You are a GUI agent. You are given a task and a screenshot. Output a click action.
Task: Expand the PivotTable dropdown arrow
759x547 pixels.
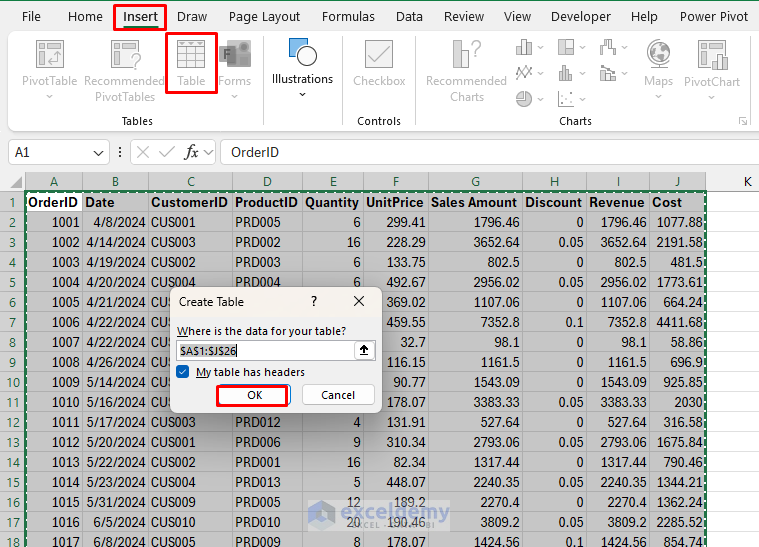click(49, 97)
